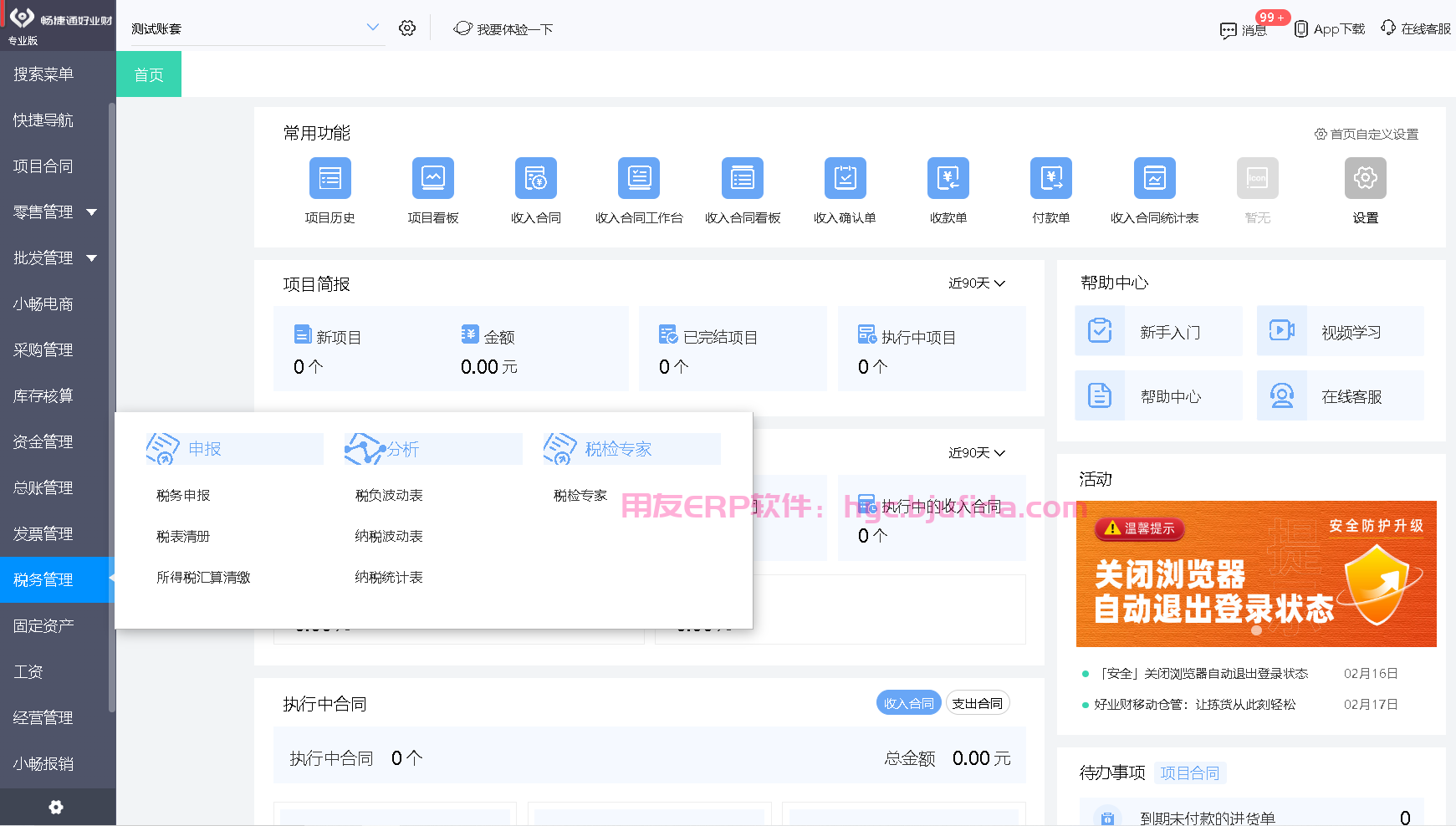Click 我要体验一下 link in top bar
1456x826 pixels.
(503, 28)
